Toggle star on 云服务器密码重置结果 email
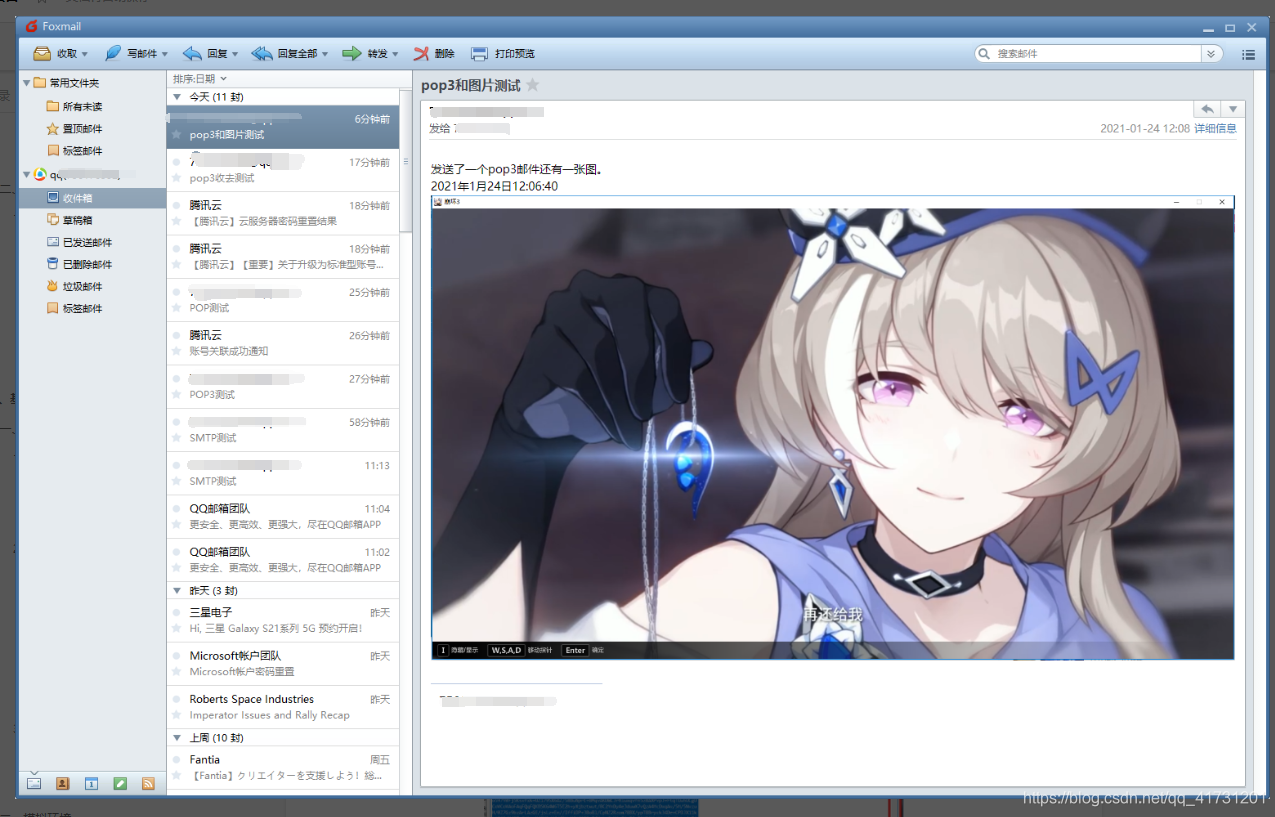 177,221
